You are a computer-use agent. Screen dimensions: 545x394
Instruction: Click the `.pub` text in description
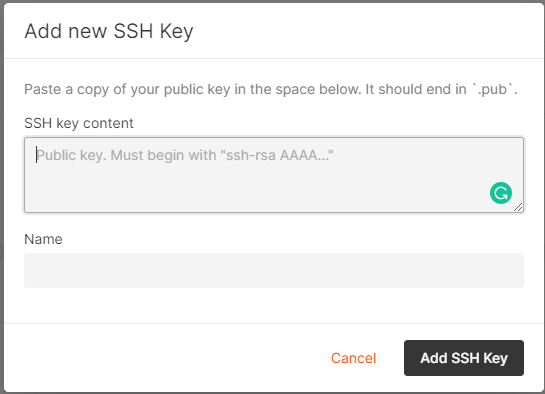494,89
